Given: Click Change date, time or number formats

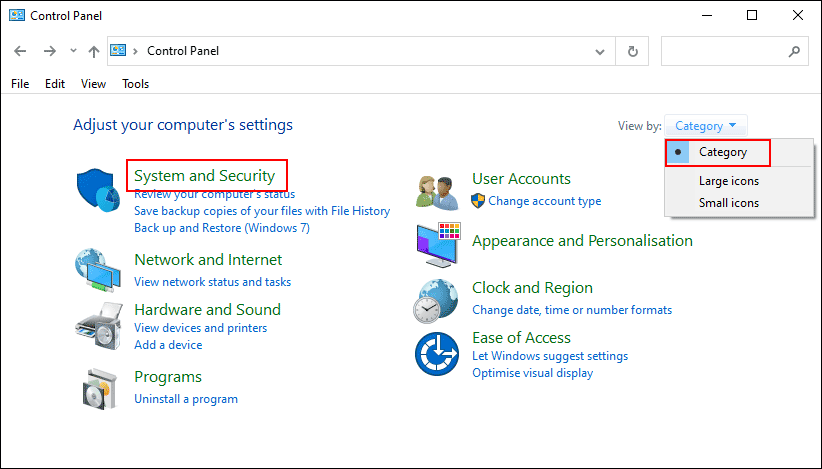Looking at the screenshot, I should click(572, 310).
